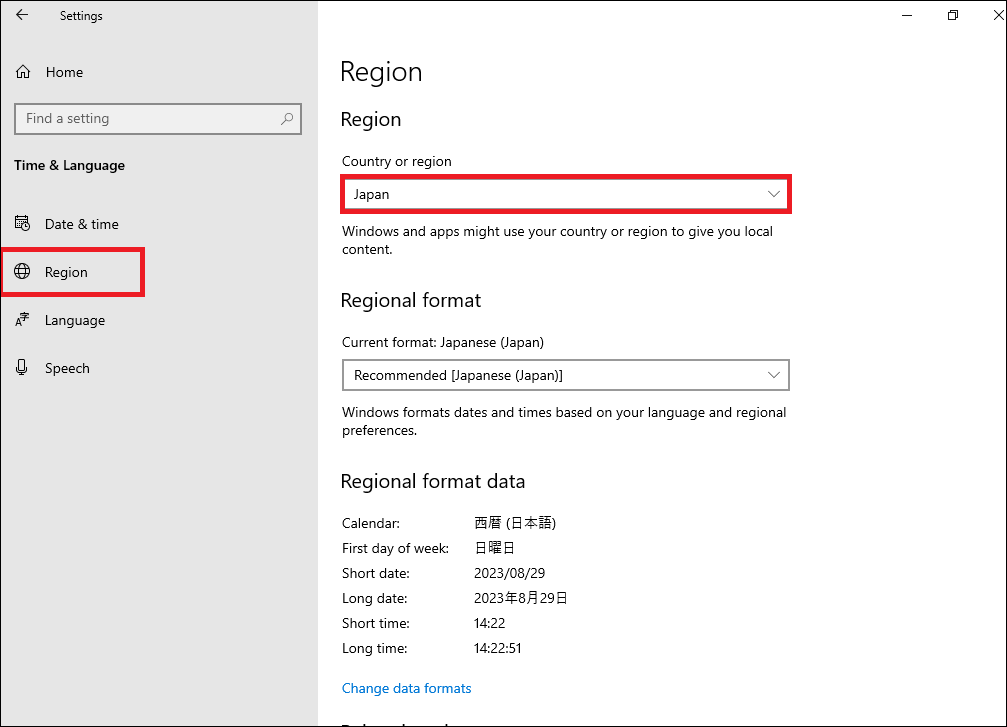Click the Language character icon
The image size is (1007, 727).
[x=23, y=320]
